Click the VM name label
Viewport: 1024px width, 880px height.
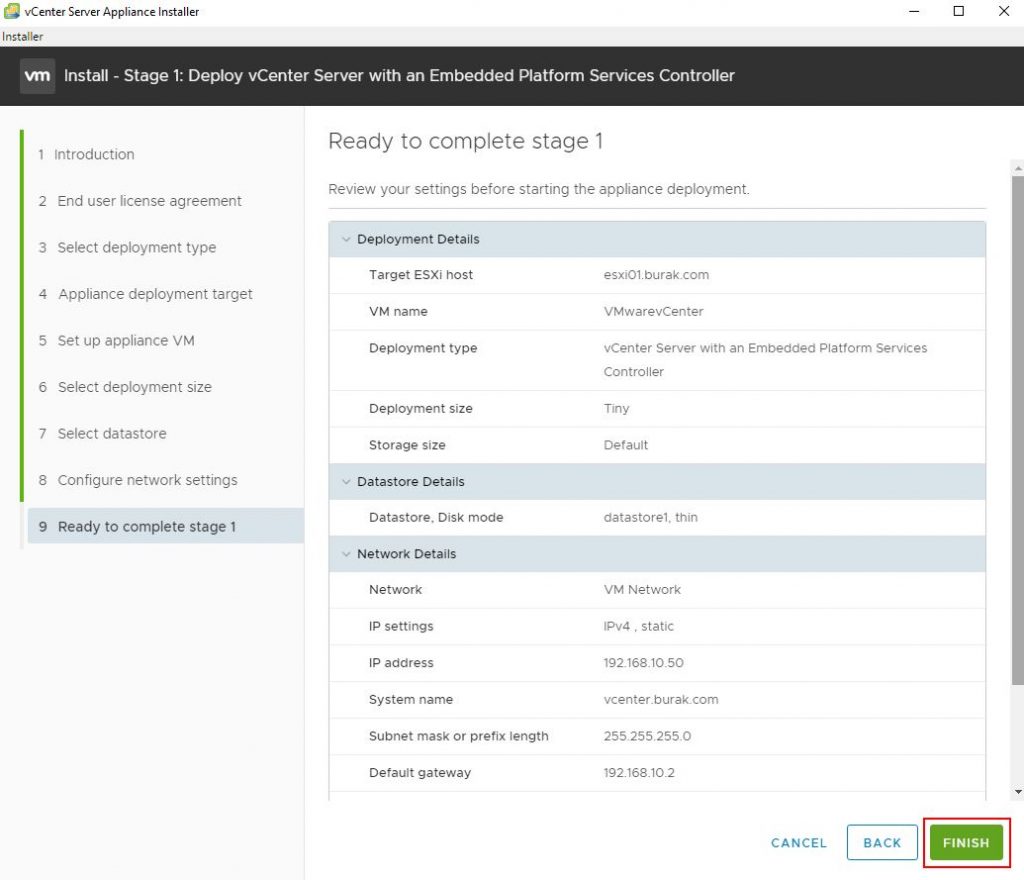coord(398,311)
